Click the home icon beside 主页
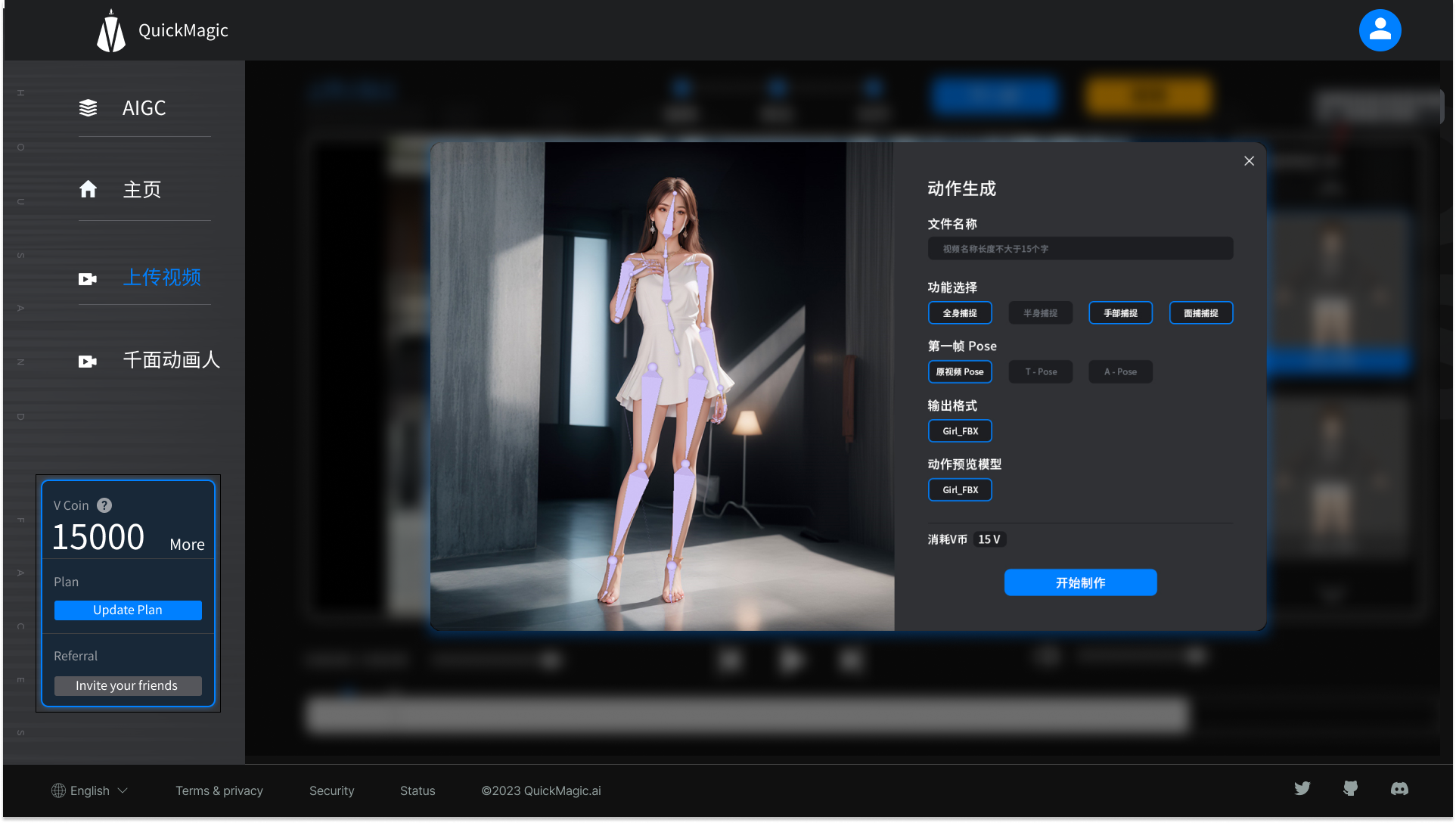1456x823 pixels. coord(88,189)
